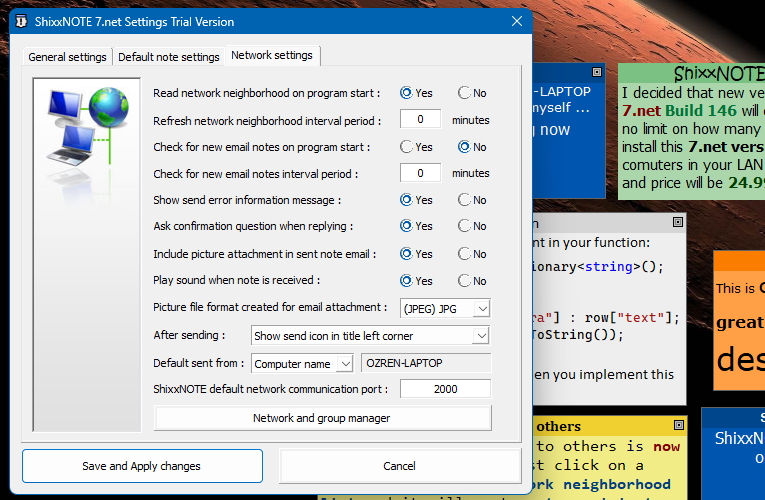Open the After sending dropdown
This screenshot has width=765, height=500.
(x=370, y=336)
